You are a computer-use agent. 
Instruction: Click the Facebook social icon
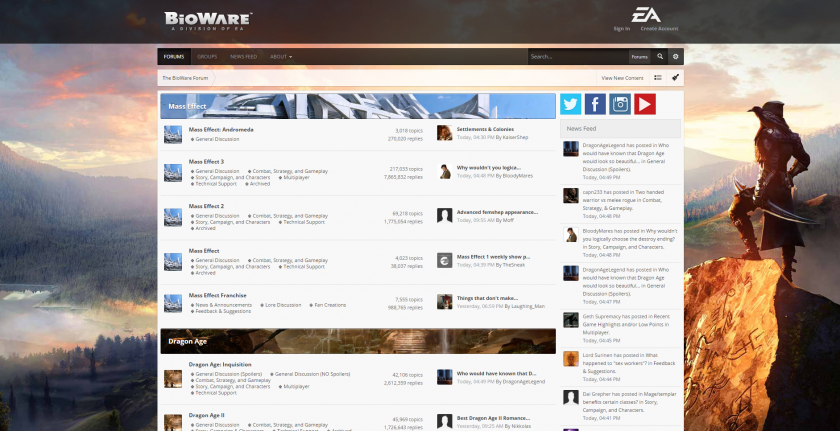point(595,104)
